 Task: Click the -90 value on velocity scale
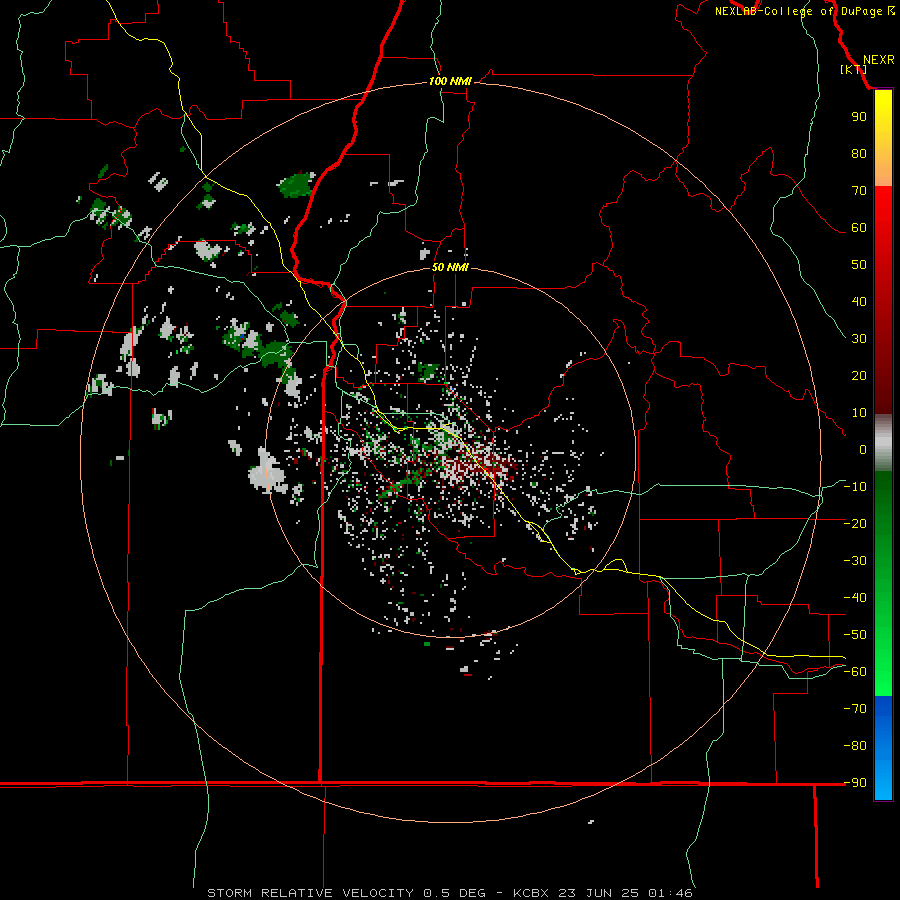point(855,782)
